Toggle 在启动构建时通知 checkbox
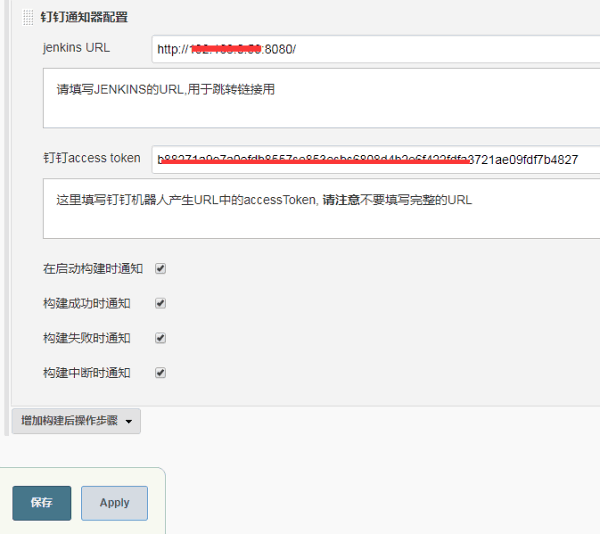The width and height of the screenshot is (600, 534). (160, 269)
